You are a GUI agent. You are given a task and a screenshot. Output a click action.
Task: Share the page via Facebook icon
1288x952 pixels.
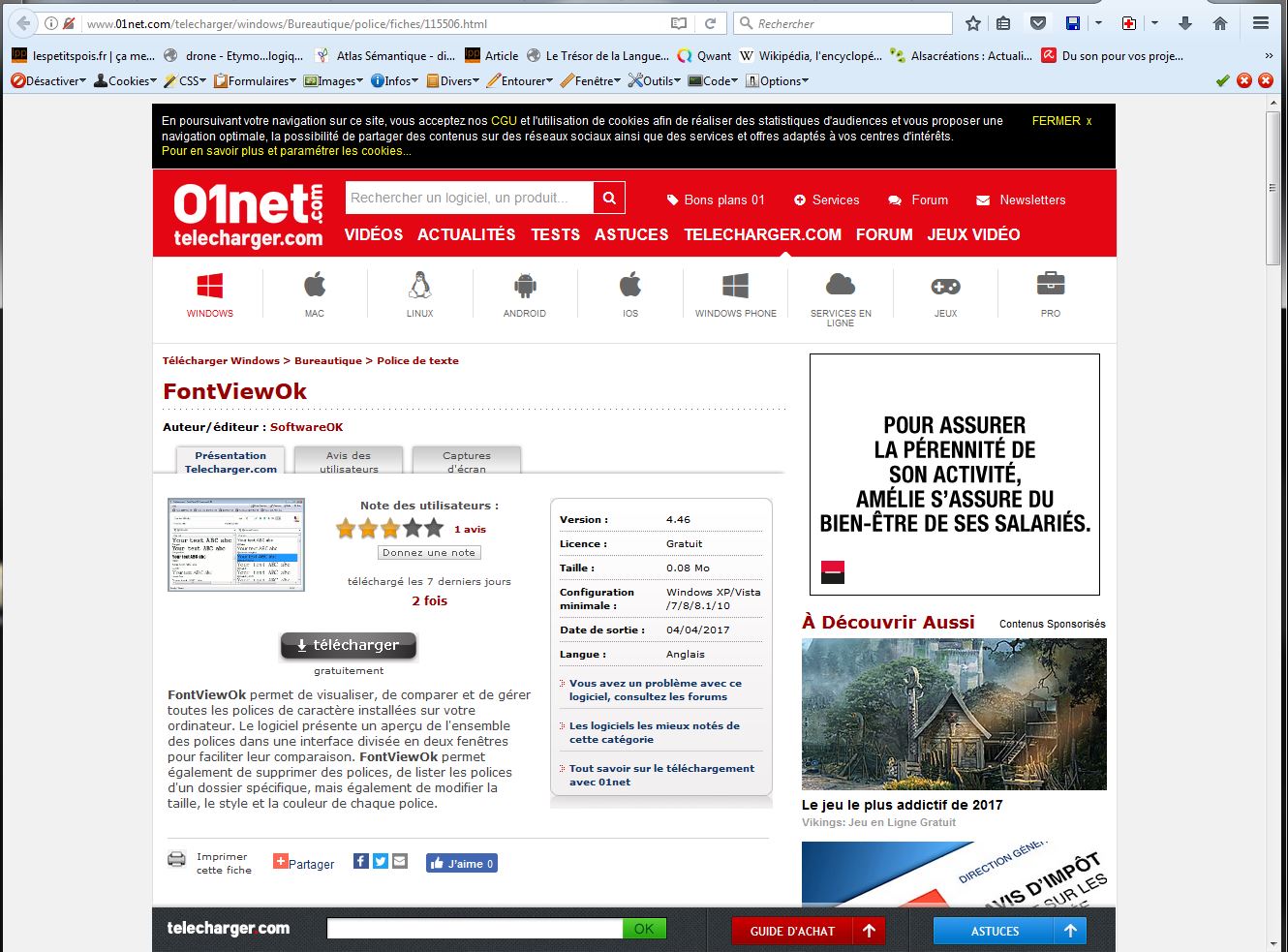pyautogui.click(x=361, y=861)
